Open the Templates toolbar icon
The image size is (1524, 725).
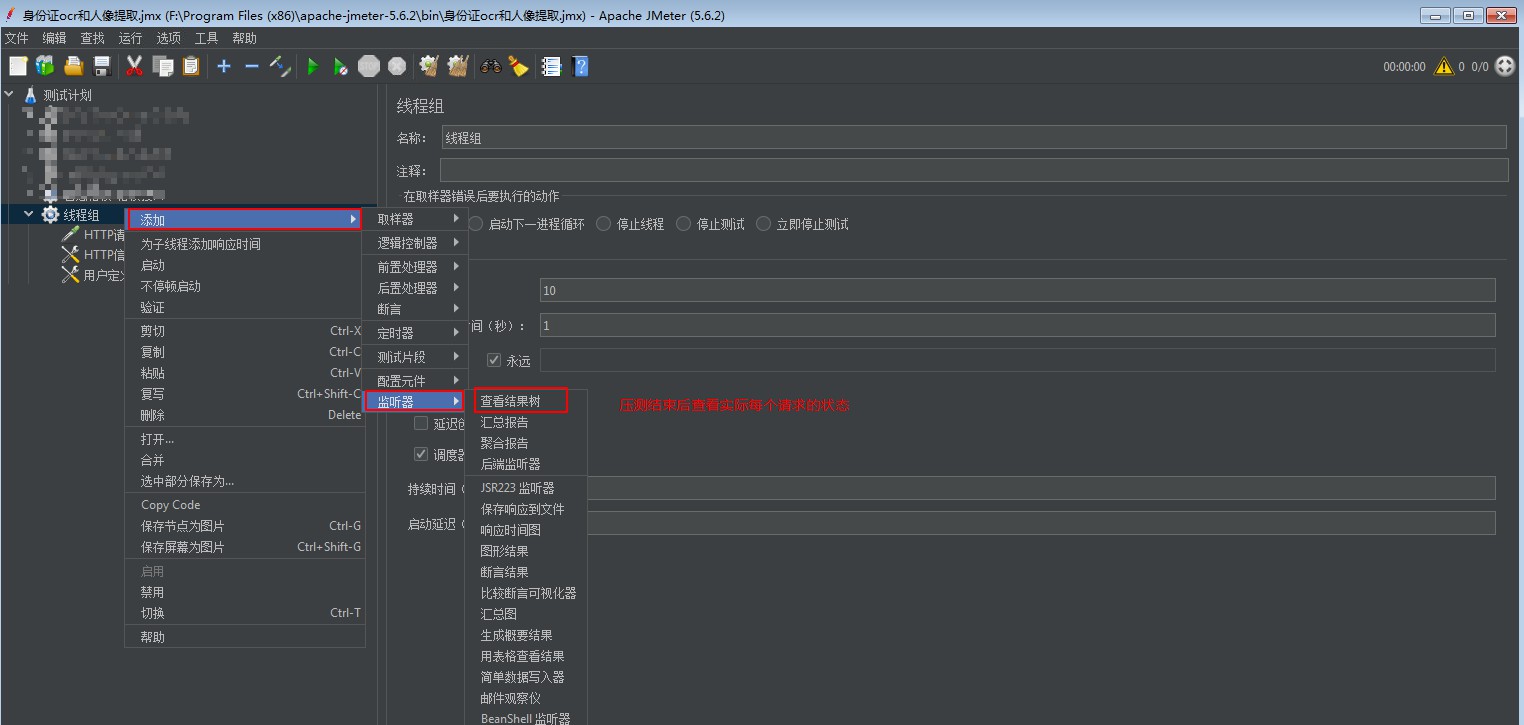pyautogui.click(x=45, y=66)
